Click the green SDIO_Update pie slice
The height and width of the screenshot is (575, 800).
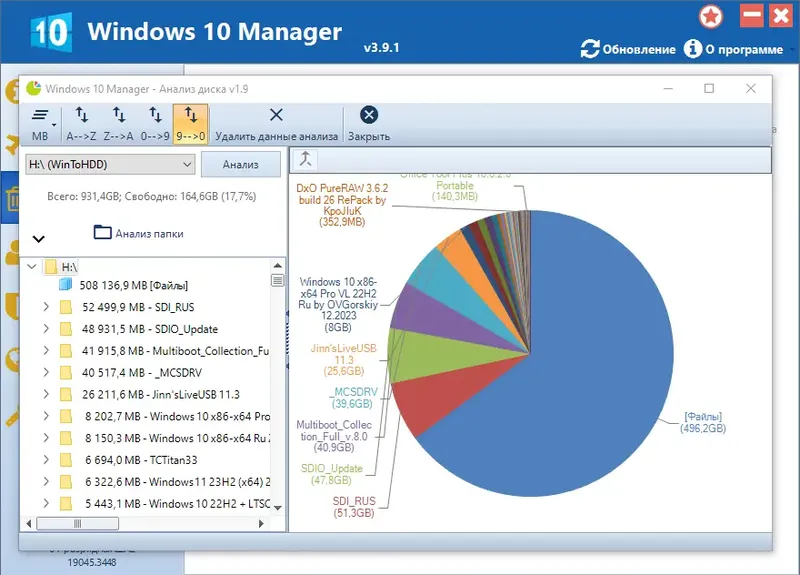tap(439, 357)
